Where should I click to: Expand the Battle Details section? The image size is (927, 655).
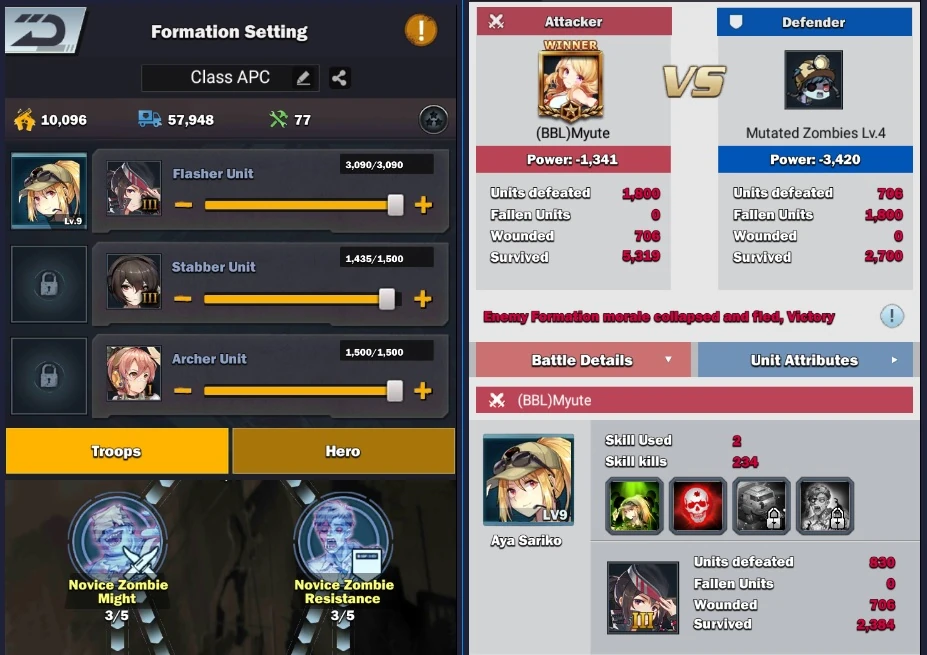583,360
